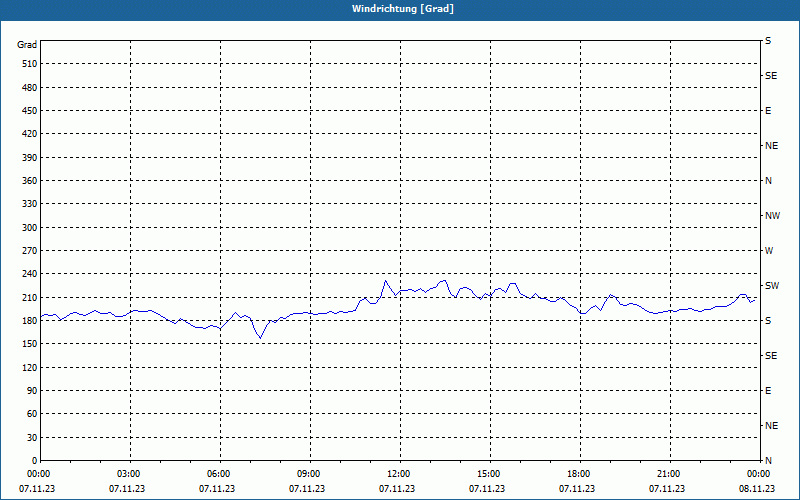Select the y-axis value '150'
This screenshot has height=500, width=800.
click(x=30, y=343)
